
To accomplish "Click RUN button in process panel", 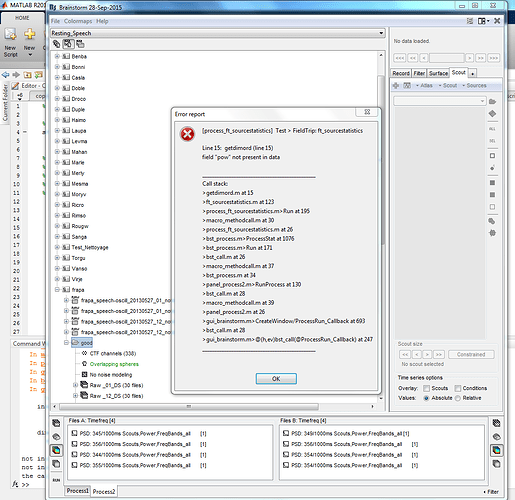I will click(56, 480).
